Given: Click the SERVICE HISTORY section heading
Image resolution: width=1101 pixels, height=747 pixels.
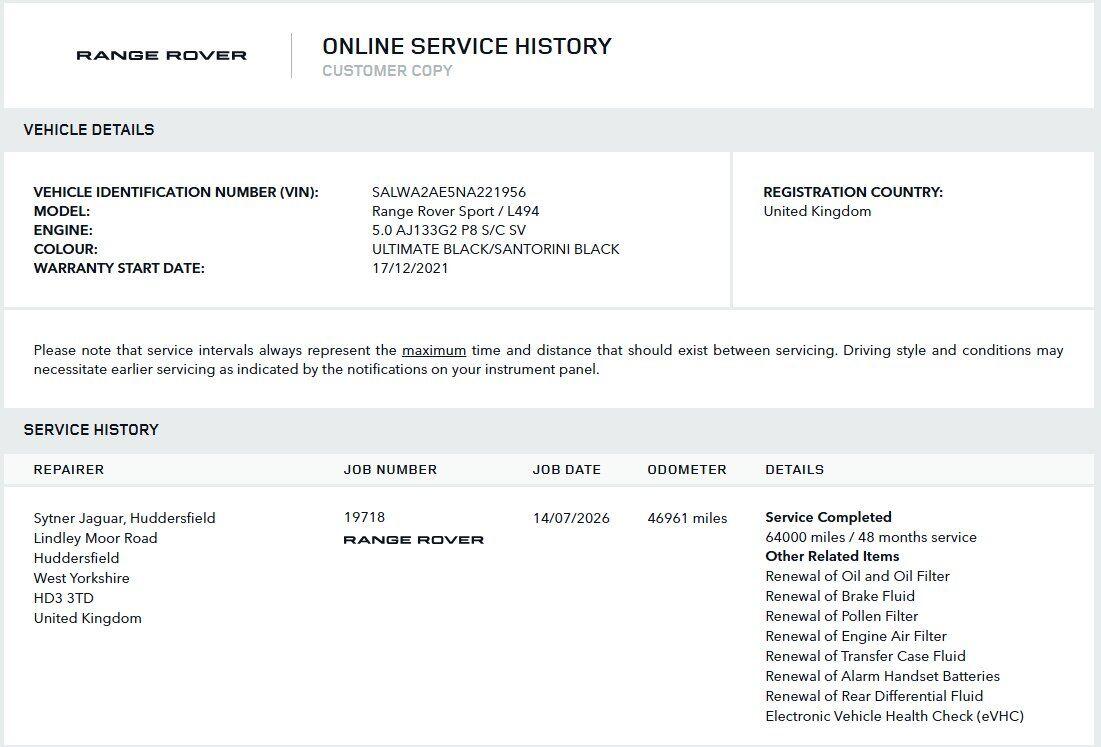Looking at the screenshot, I should point(91,430).
